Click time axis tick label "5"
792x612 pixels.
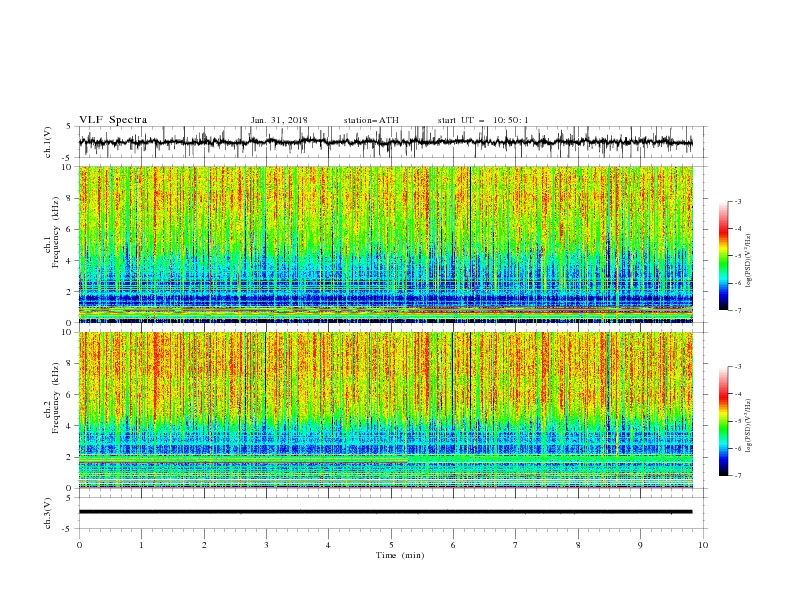391,545
